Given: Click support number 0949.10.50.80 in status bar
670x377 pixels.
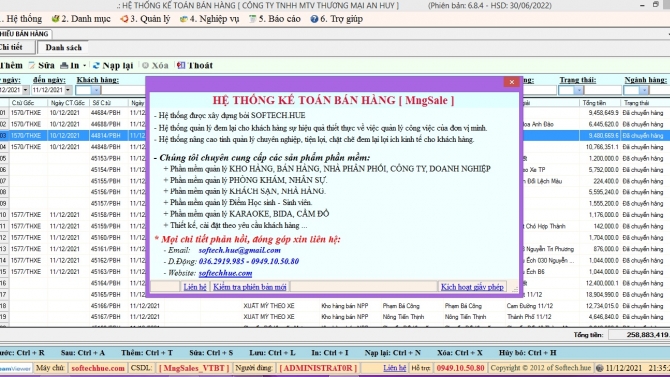Looking at the screenshot, I should click(460, 368).
